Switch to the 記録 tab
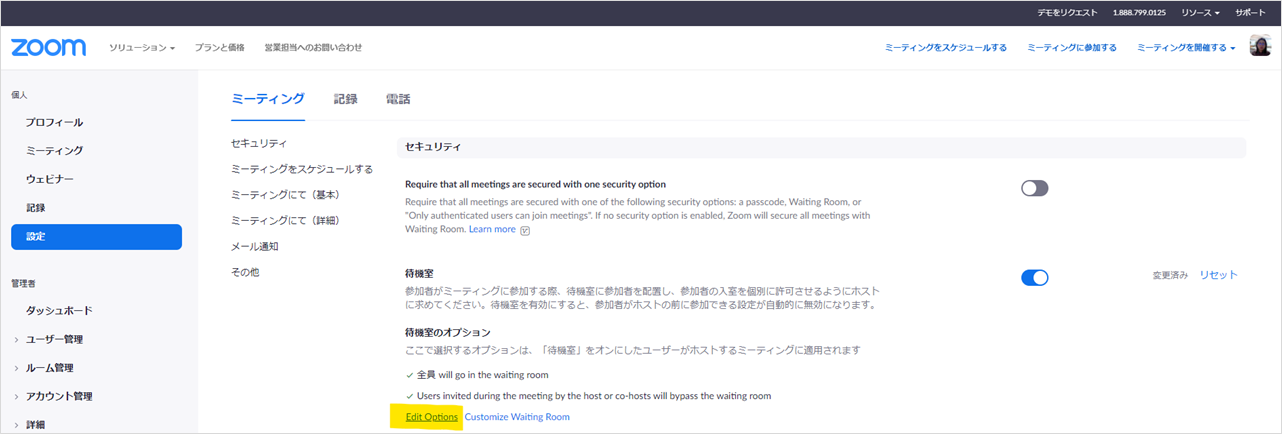Viewport: 1282px width, 434px height. tap(345, 99)
